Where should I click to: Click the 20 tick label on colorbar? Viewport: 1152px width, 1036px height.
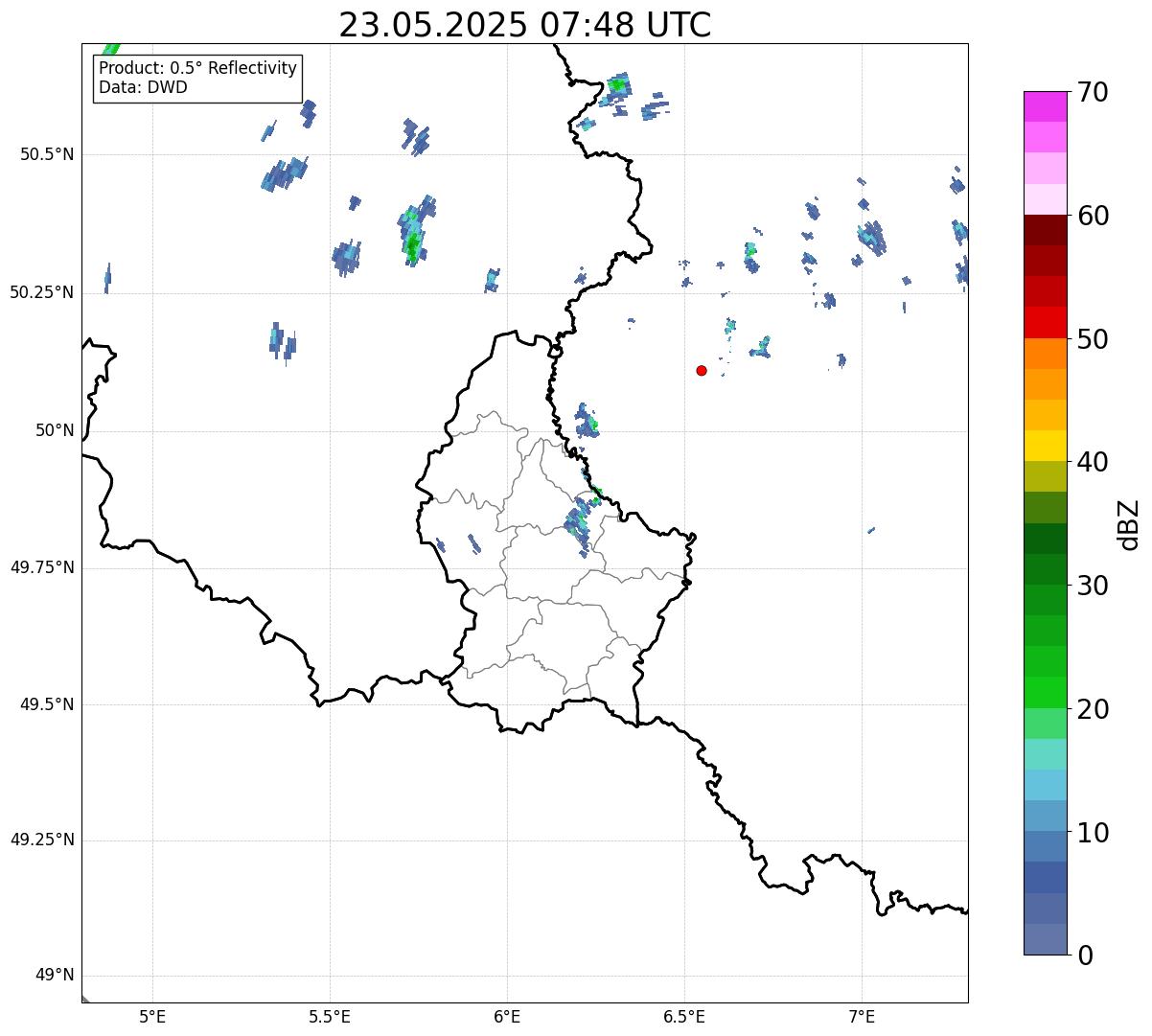1093,710
